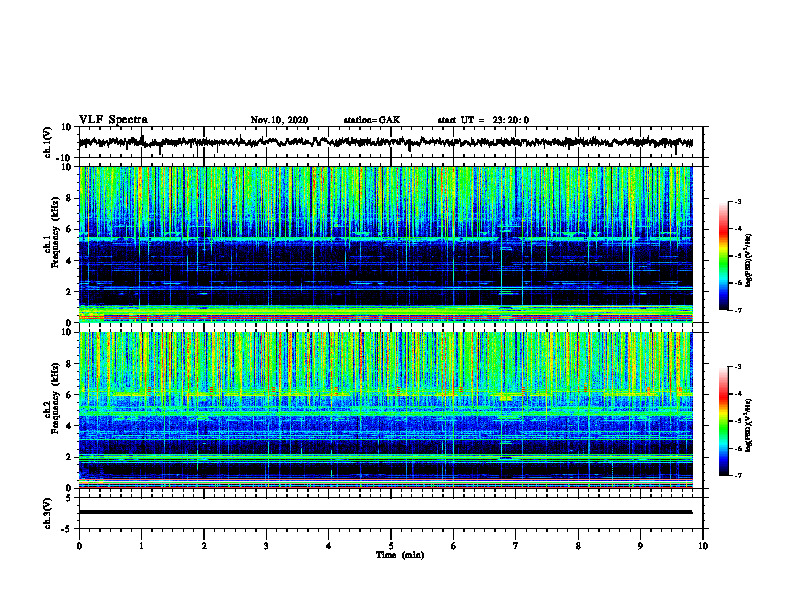The image size is (792, 612).
Task: Click time axis tick label "0"
Action: [79, 546]
